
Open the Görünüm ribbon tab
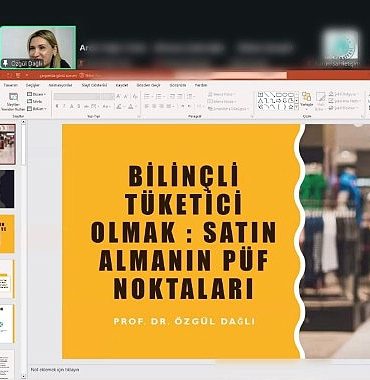coord(178,85)
